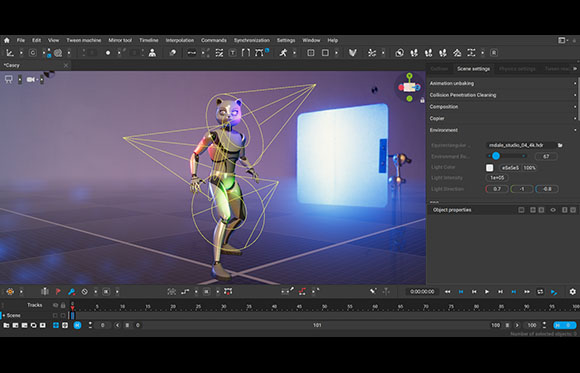Toggle the lock under the orientation gizmo
580x373 pixels.
[x=422, y=100]
